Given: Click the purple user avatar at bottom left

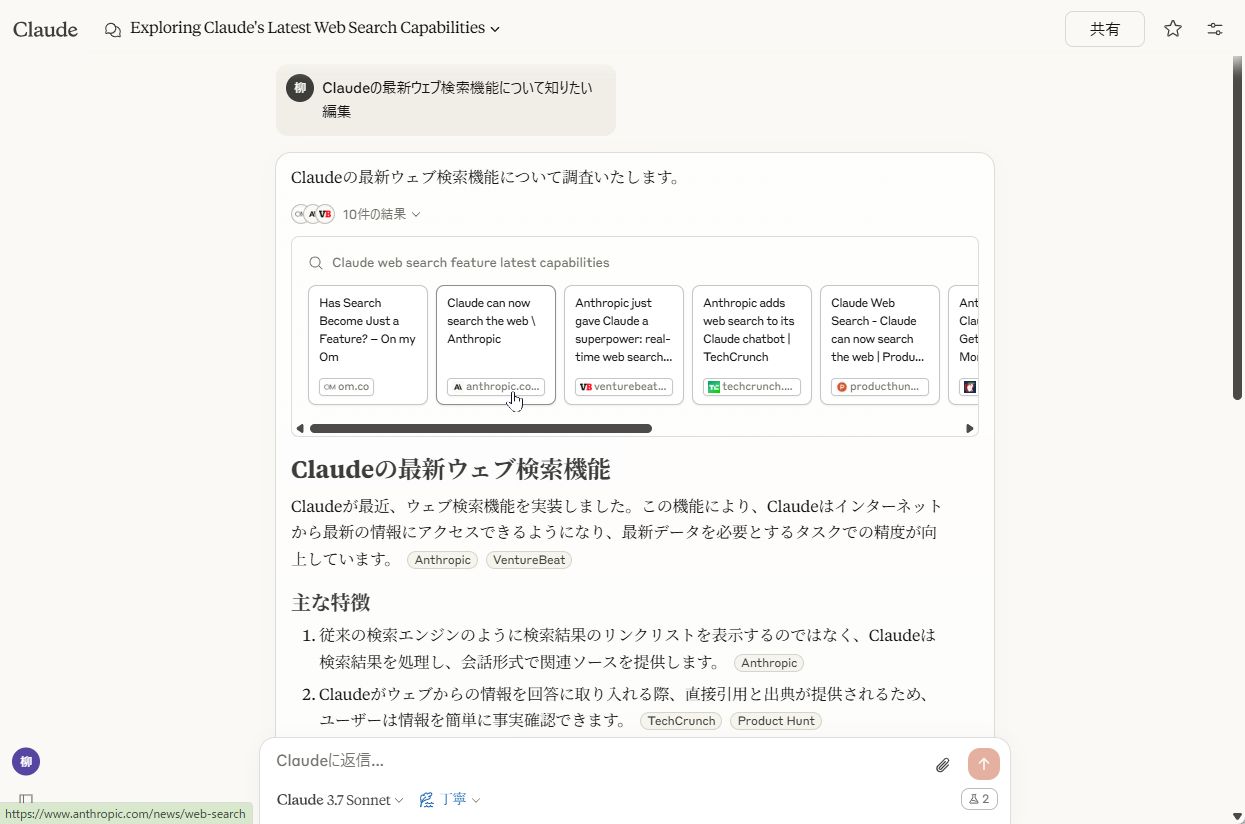Looking at the screenshot, I should [26, 762].
